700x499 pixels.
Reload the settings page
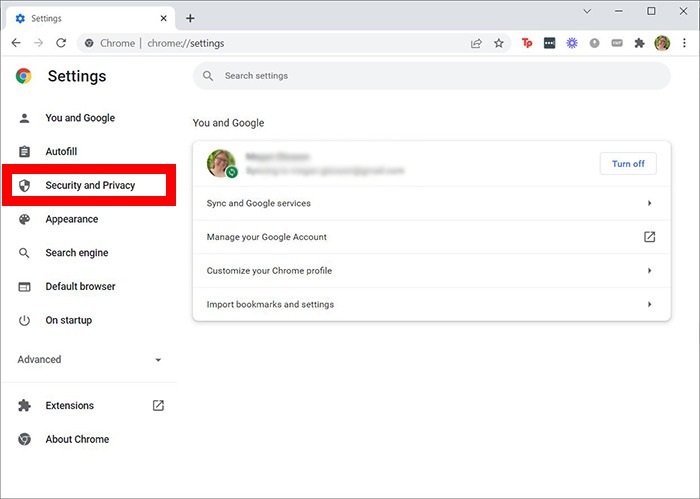[61, 43]
